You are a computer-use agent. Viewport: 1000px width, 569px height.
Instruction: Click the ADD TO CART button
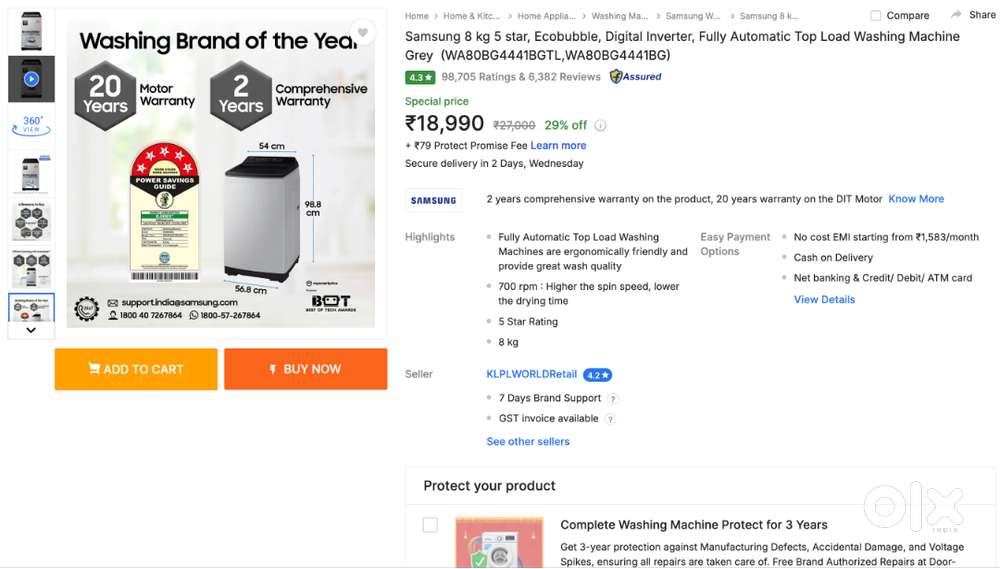pos(136,369)
